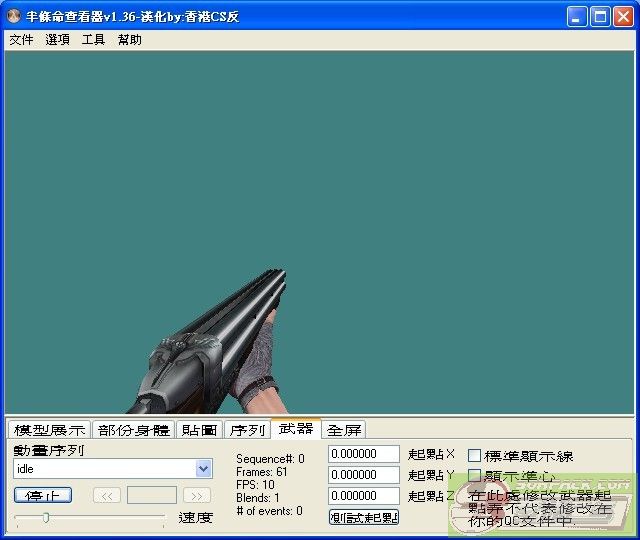Click the frame number field between arrows
Image resolution: width=640 pixels, height=540 pixels.
(x=152, y=495)
